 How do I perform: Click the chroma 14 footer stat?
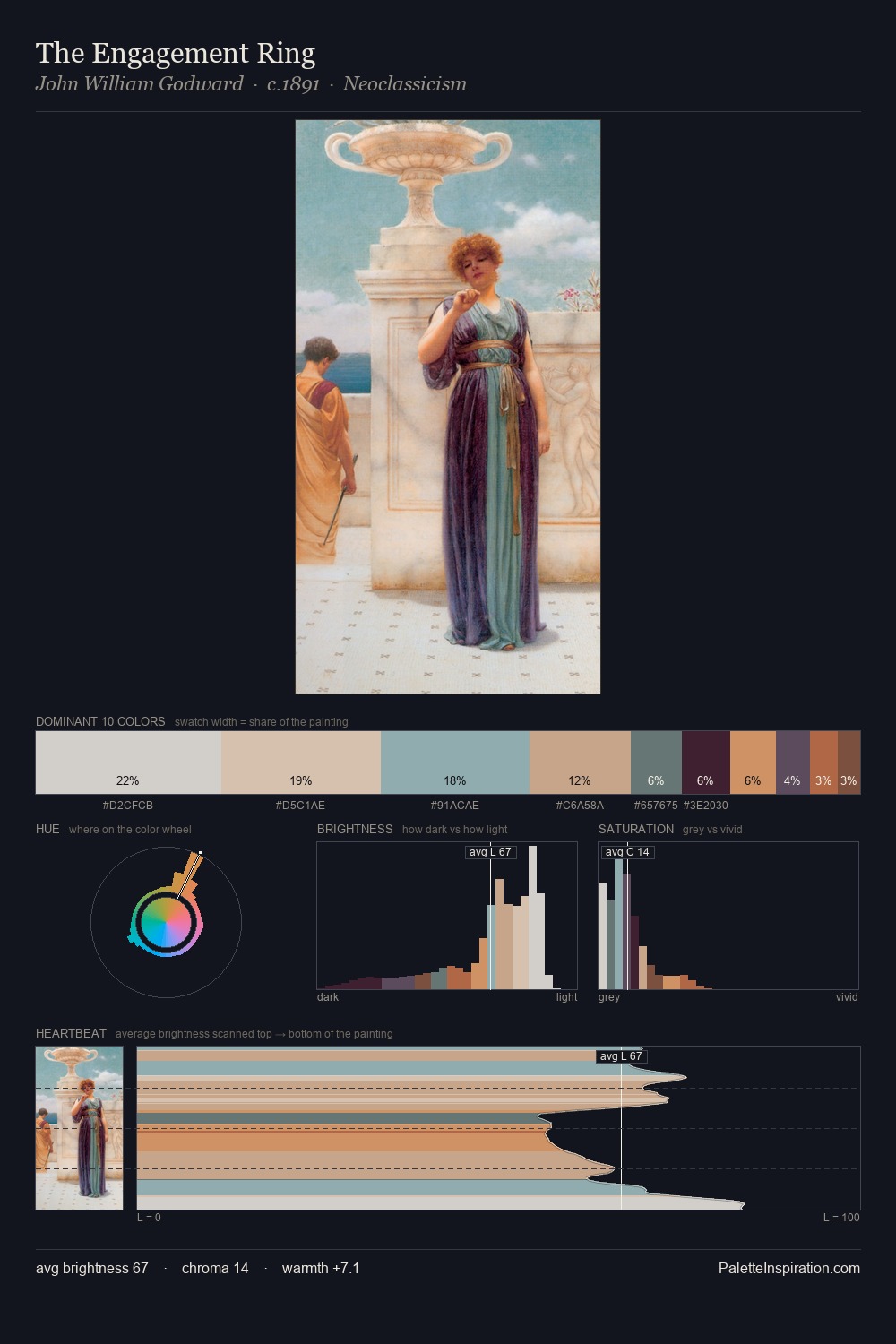pos(215,1268)
